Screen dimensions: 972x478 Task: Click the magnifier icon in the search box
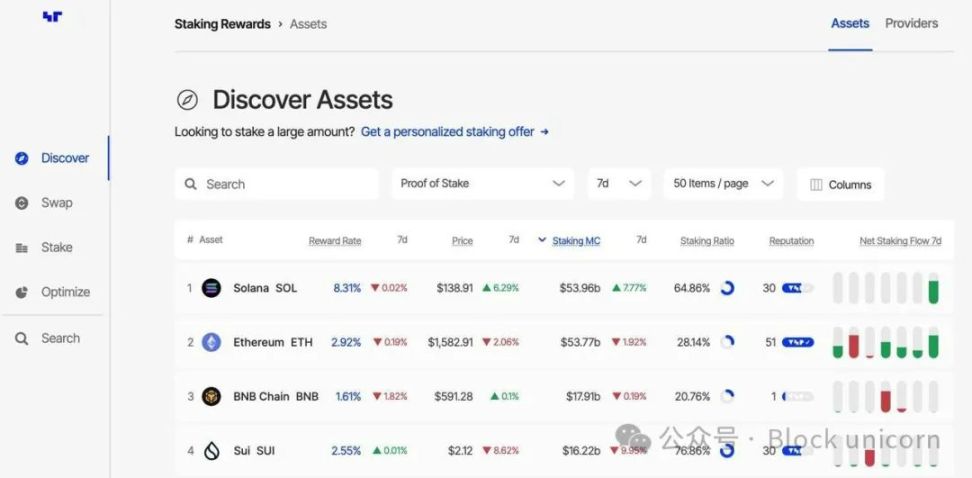coord(192,184)
